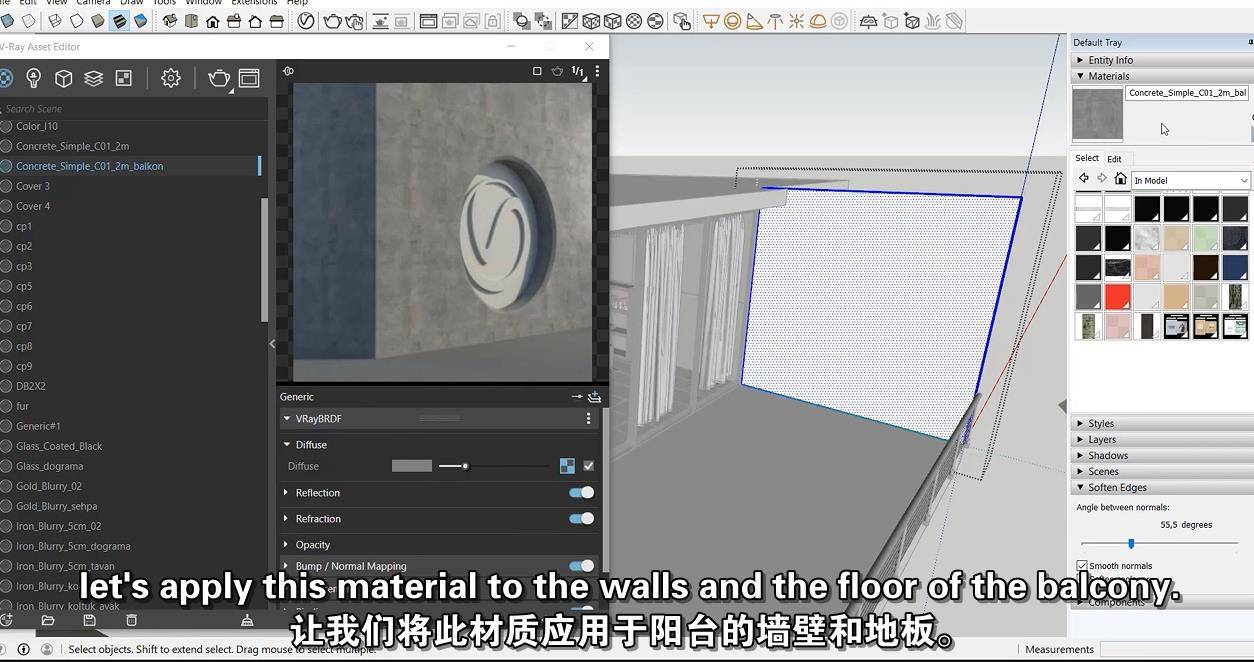
Task: Open the Extensions menu
Action: click(254, 3)
